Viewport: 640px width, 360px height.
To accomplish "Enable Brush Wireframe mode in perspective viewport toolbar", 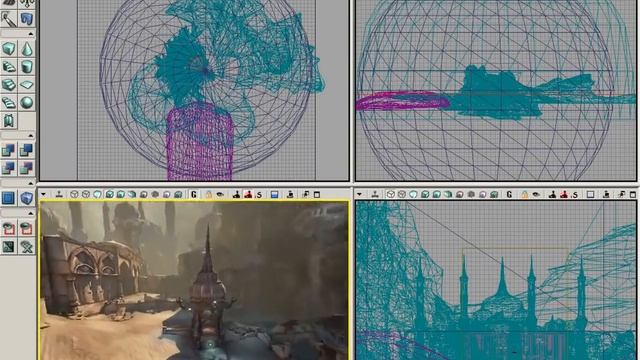I will coord(74,195).
